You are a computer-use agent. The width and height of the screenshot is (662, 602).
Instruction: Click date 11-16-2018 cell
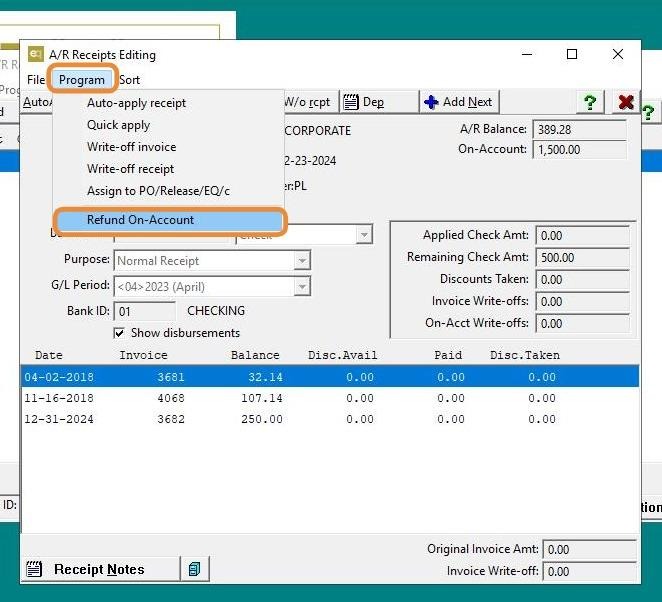59,398
